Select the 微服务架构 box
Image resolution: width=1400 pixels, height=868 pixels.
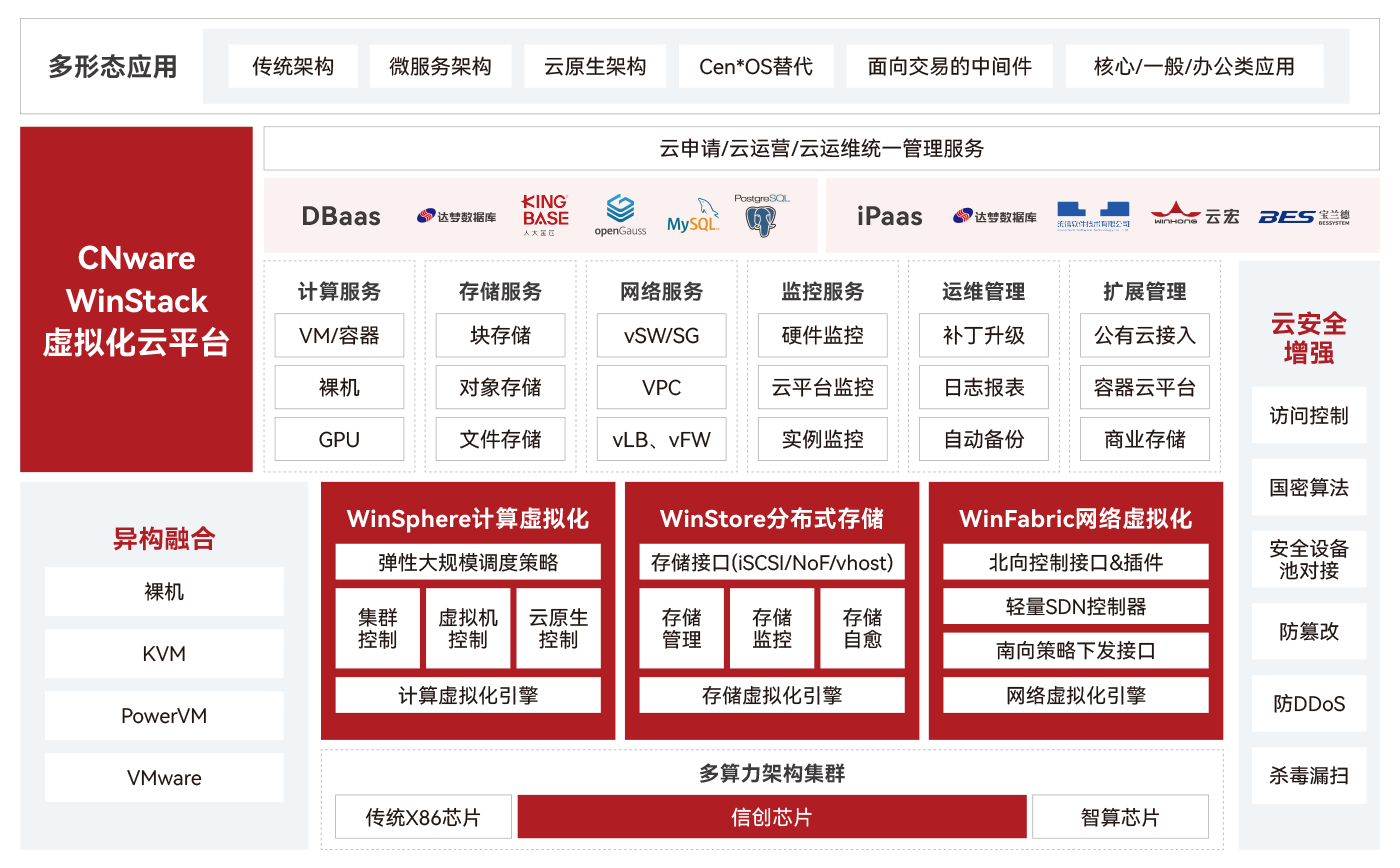click(x=440, y=67)
